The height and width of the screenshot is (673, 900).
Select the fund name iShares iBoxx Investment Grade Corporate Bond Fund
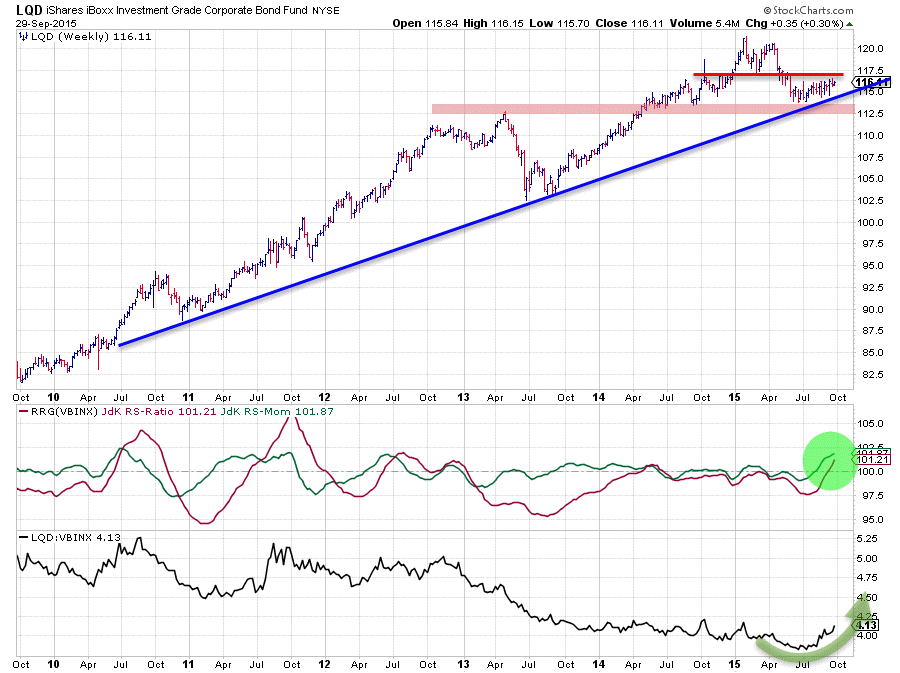[x=177, y=10]
